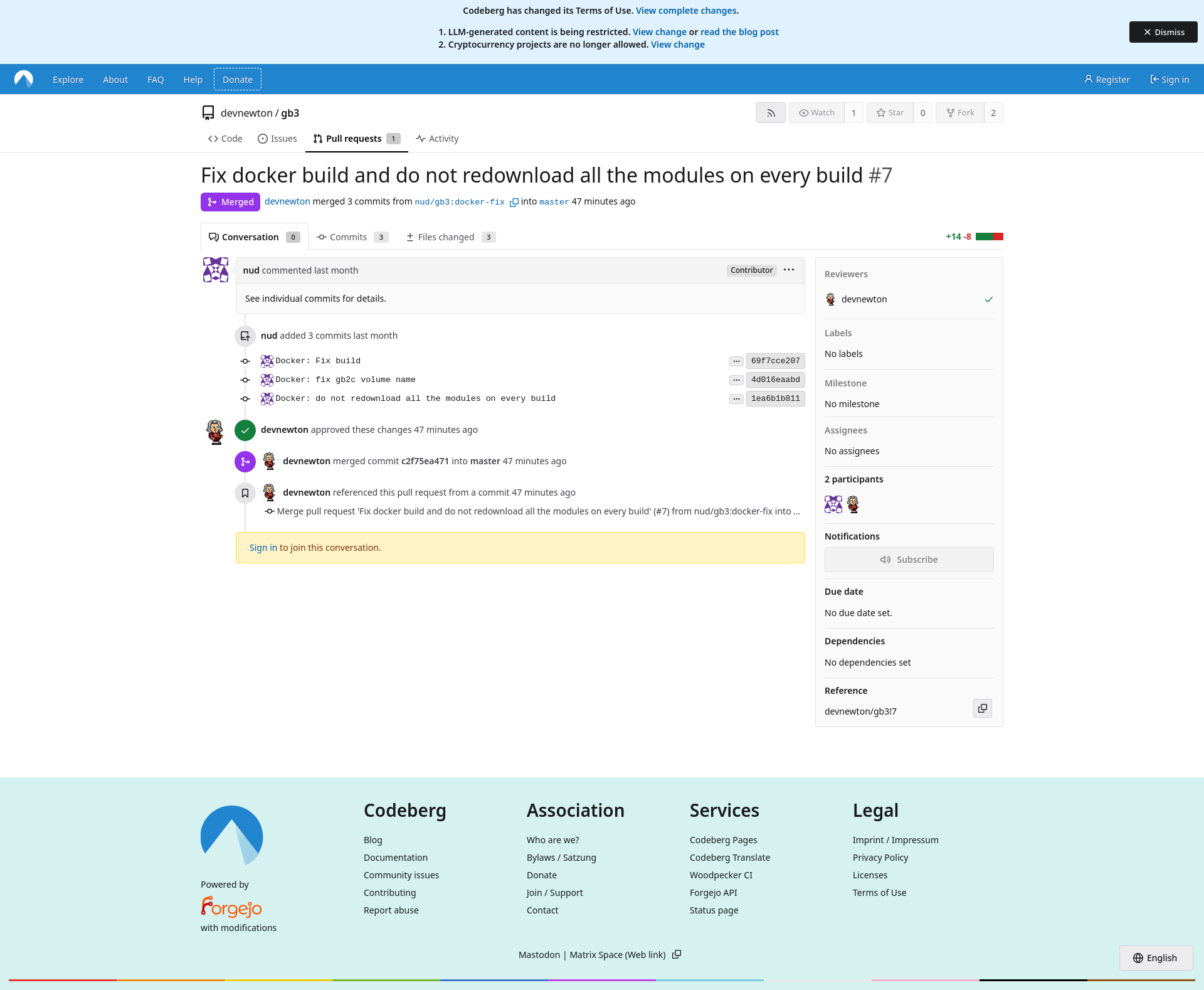Switch to the Issues tab
Screen dimensions: 1204x990
pos(277,139)
